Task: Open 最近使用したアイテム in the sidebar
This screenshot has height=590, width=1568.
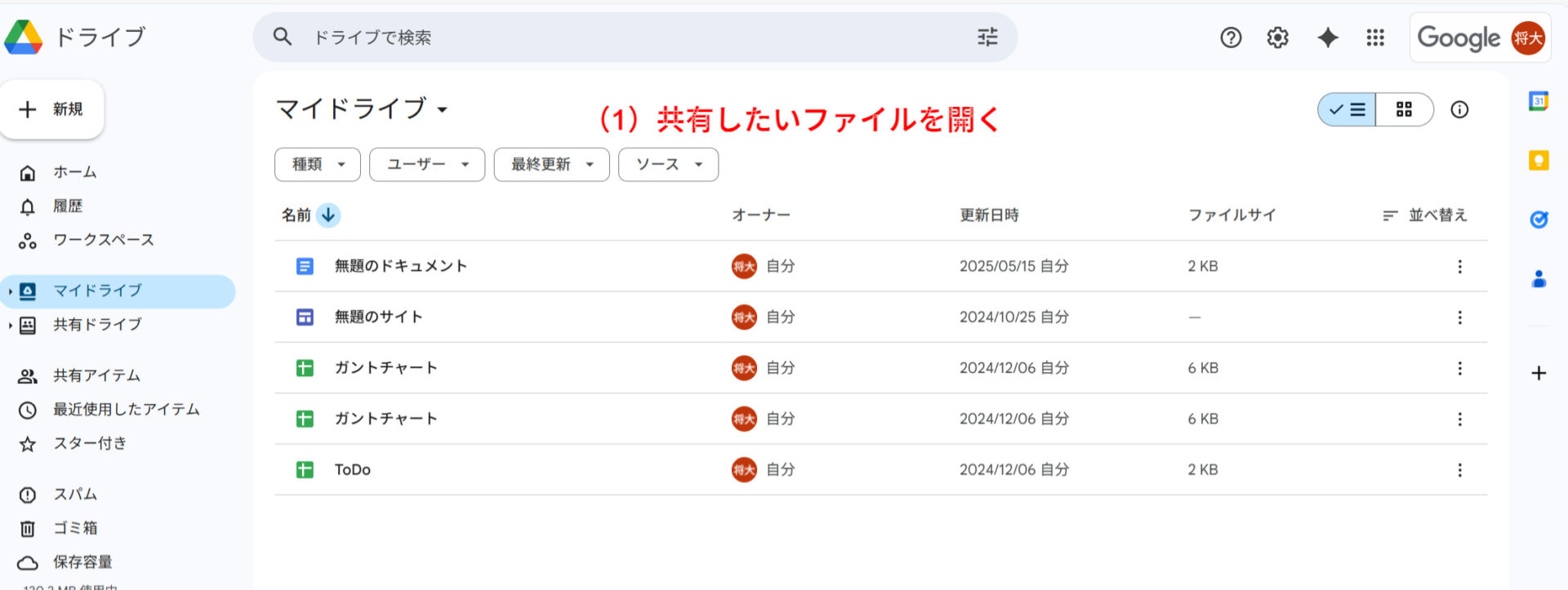Action: (126, 410)
